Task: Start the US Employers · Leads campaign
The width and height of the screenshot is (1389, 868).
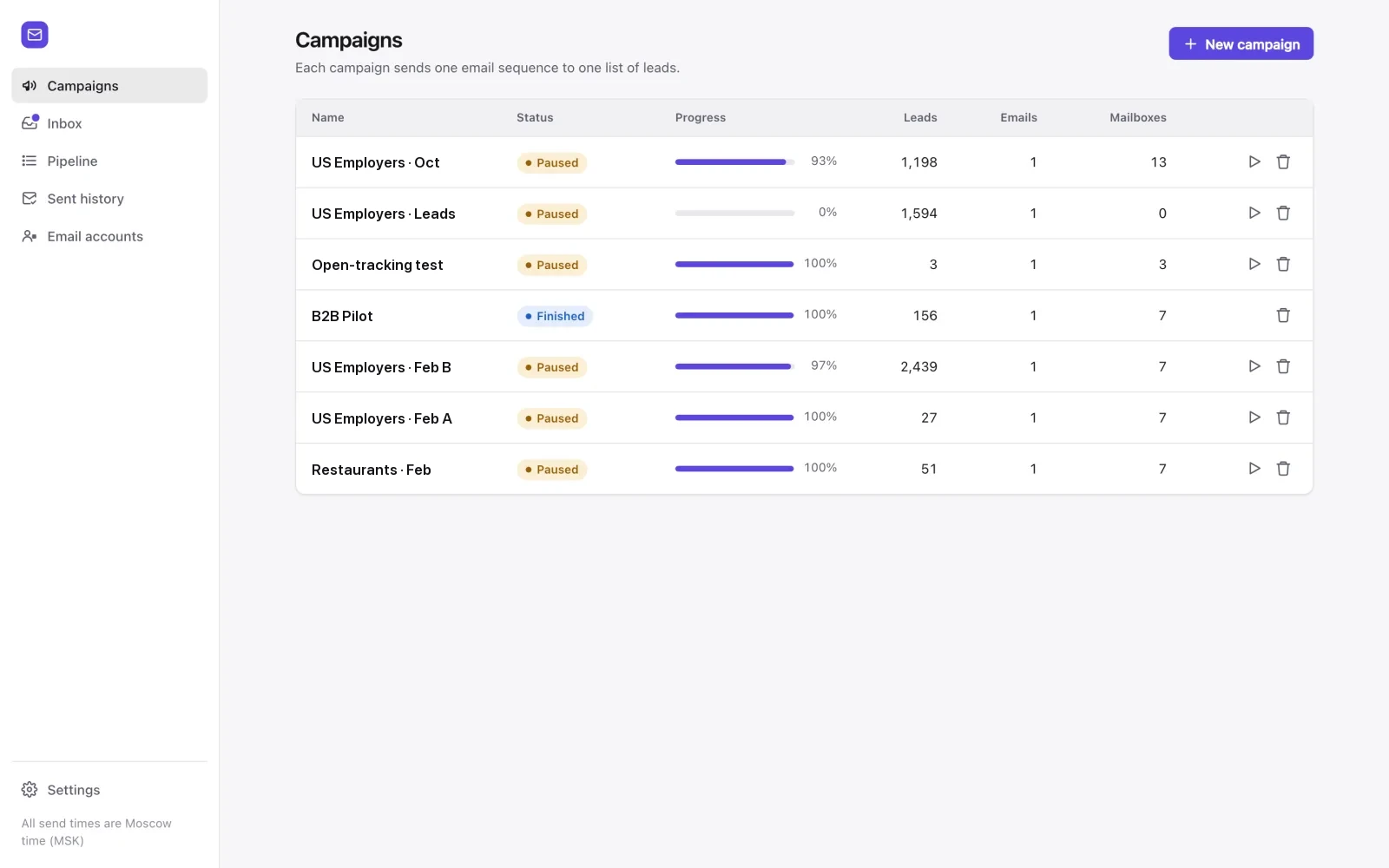Action: (1254, 213)
